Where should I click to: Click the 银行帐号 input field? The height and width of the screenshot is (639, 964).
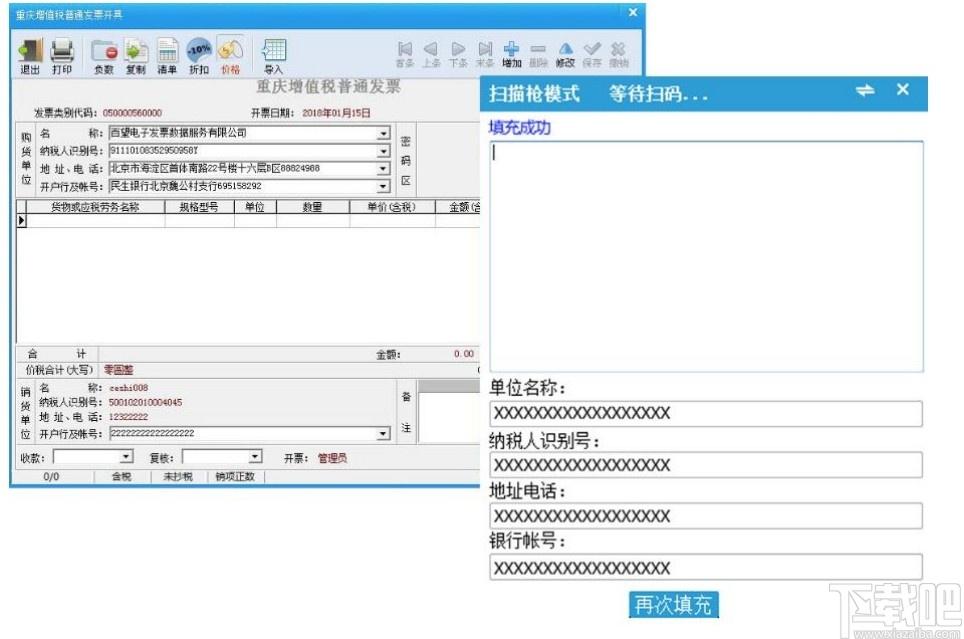(x=706, y=567)
